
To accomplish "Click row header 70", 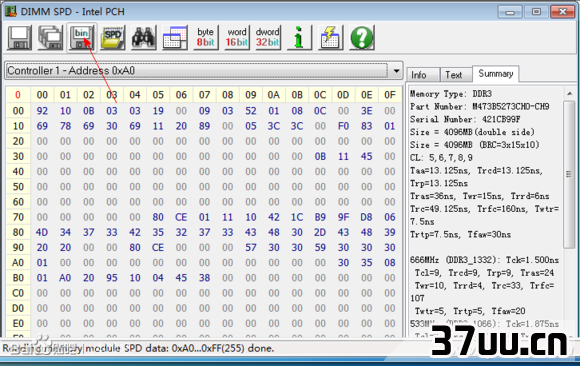I will point(18,217).
